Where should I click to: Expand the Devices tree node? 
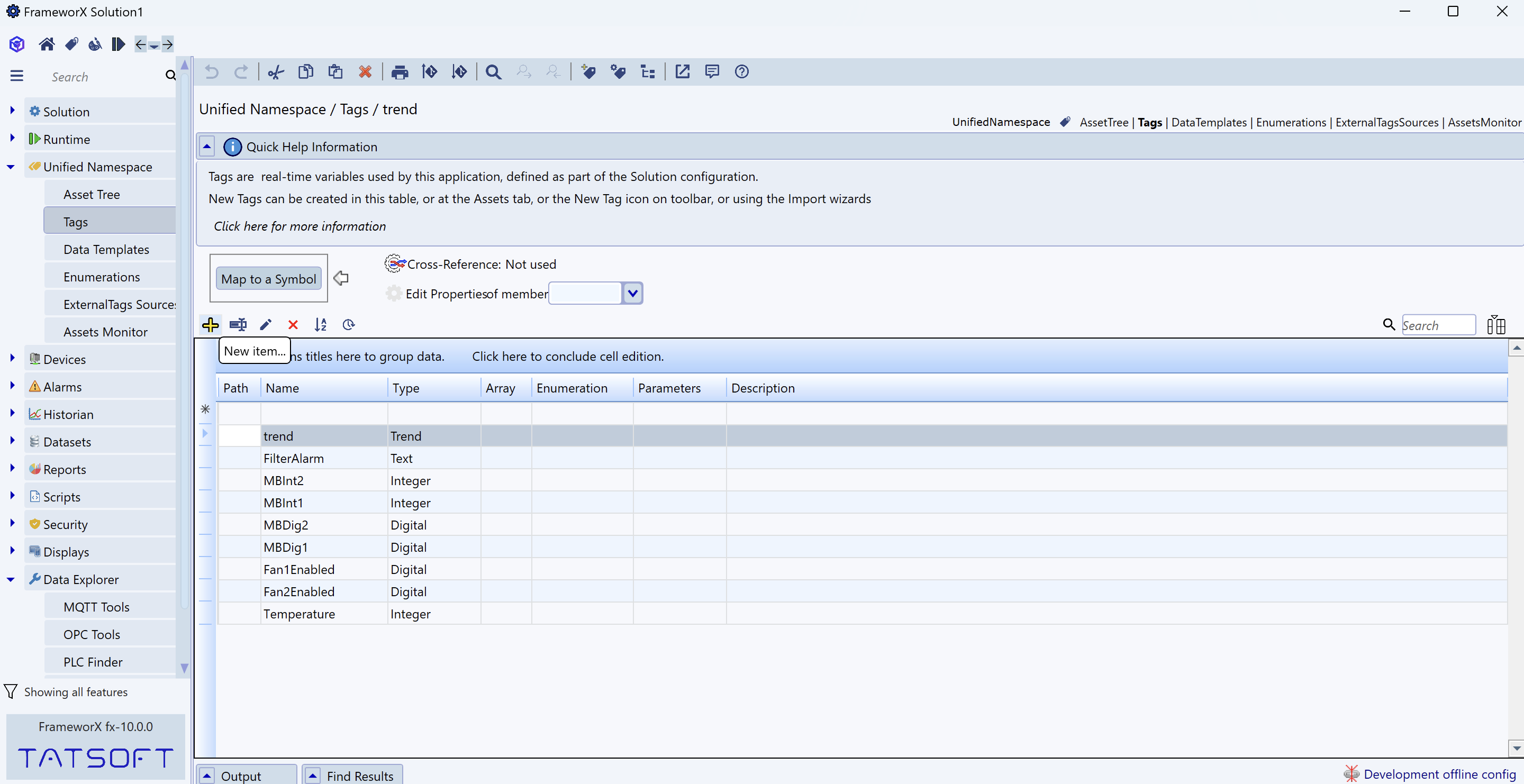click(12, 358)
